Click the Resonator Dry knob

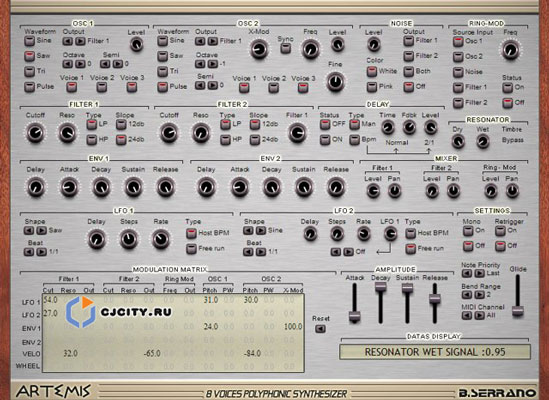[458, 142]
